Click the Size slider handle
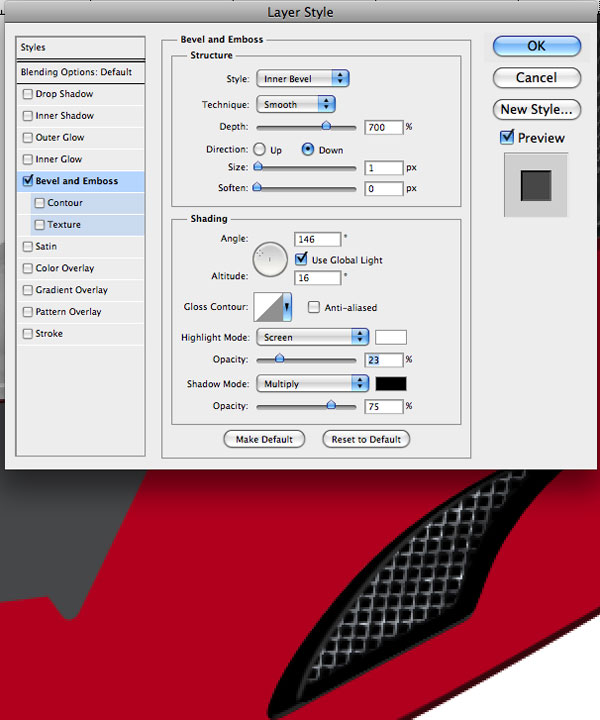 coord(258,166)
